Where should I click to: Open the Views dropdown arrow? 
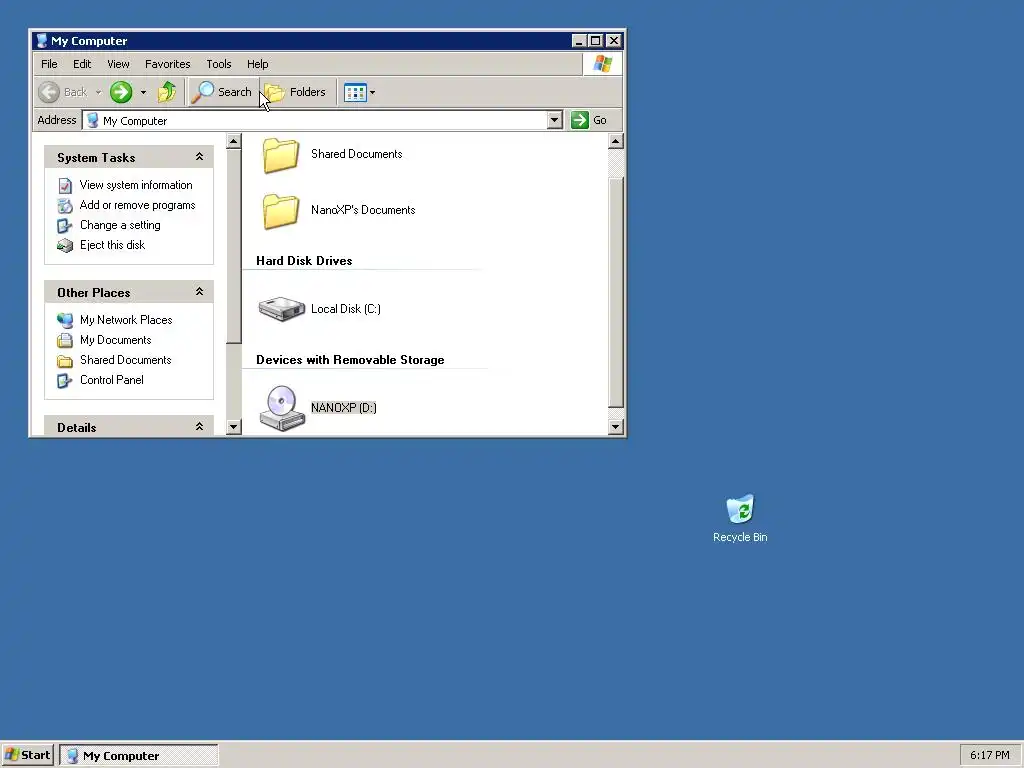pyautogui.click(x=372, y=93)
